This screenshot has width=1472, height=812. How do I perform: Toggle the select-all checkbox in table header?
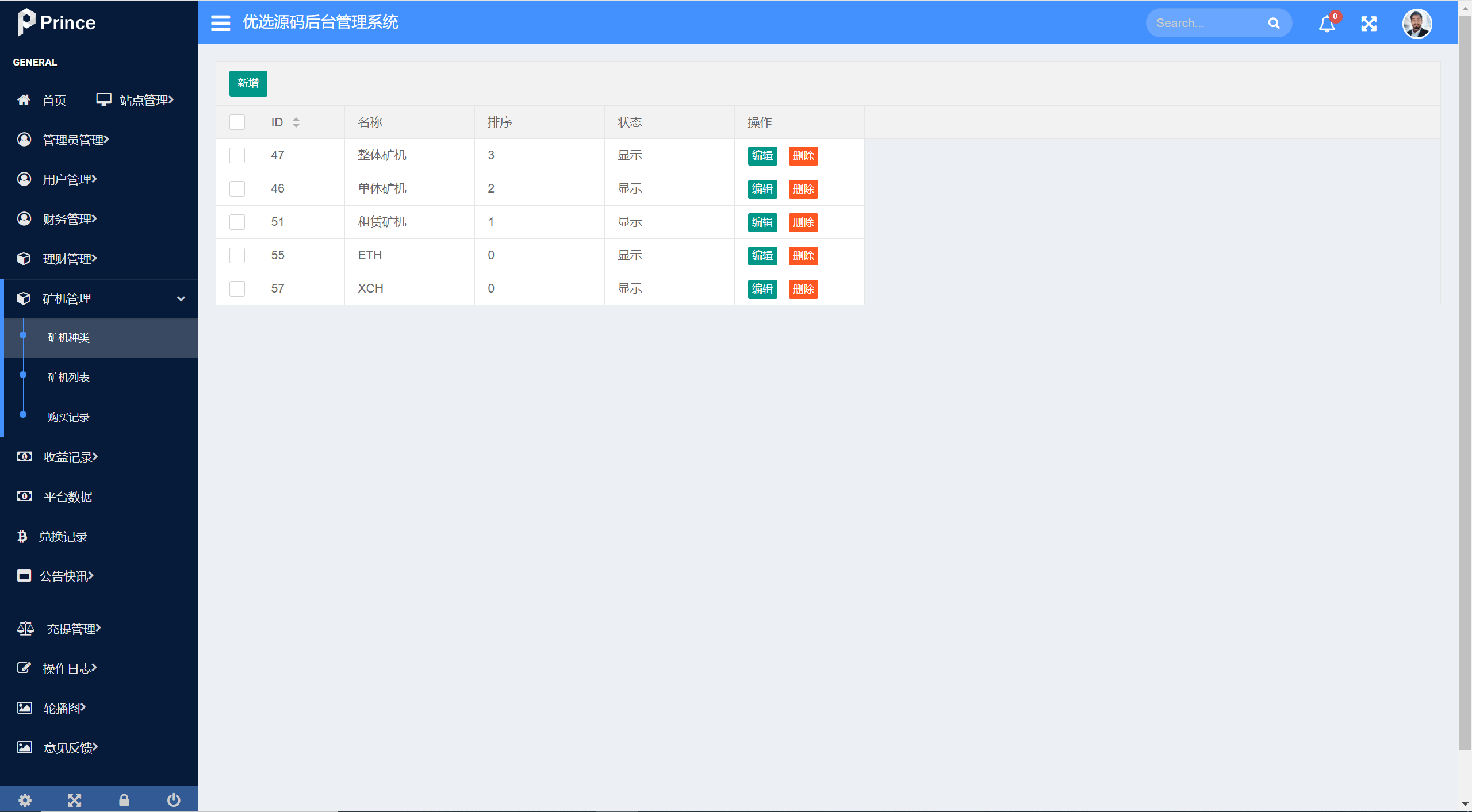pyautogui.click(x=237, y=122)
